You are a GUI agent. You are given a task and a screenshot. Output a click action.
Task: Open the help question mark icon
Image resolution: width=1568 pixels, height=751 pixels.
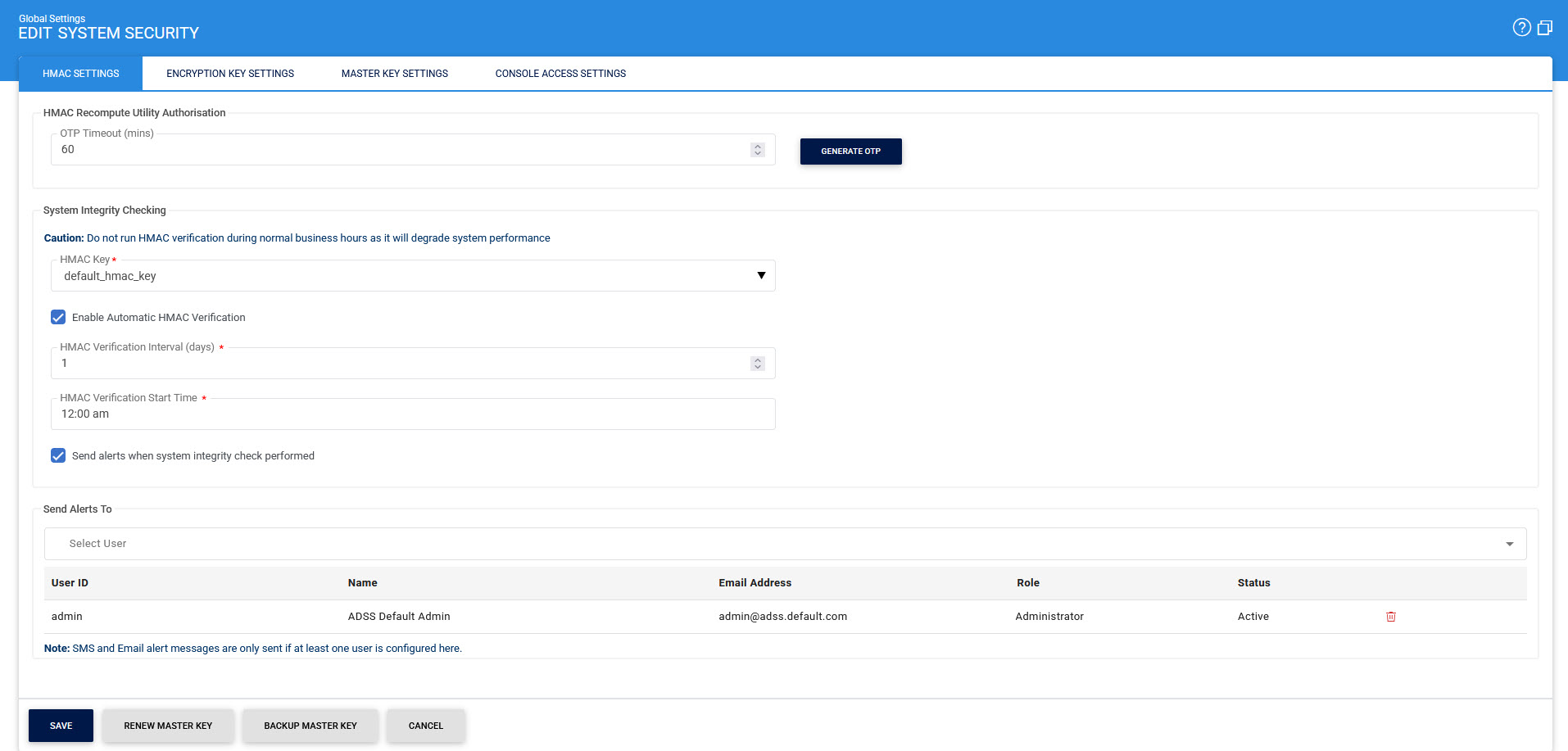click(x=1521, y=28)
